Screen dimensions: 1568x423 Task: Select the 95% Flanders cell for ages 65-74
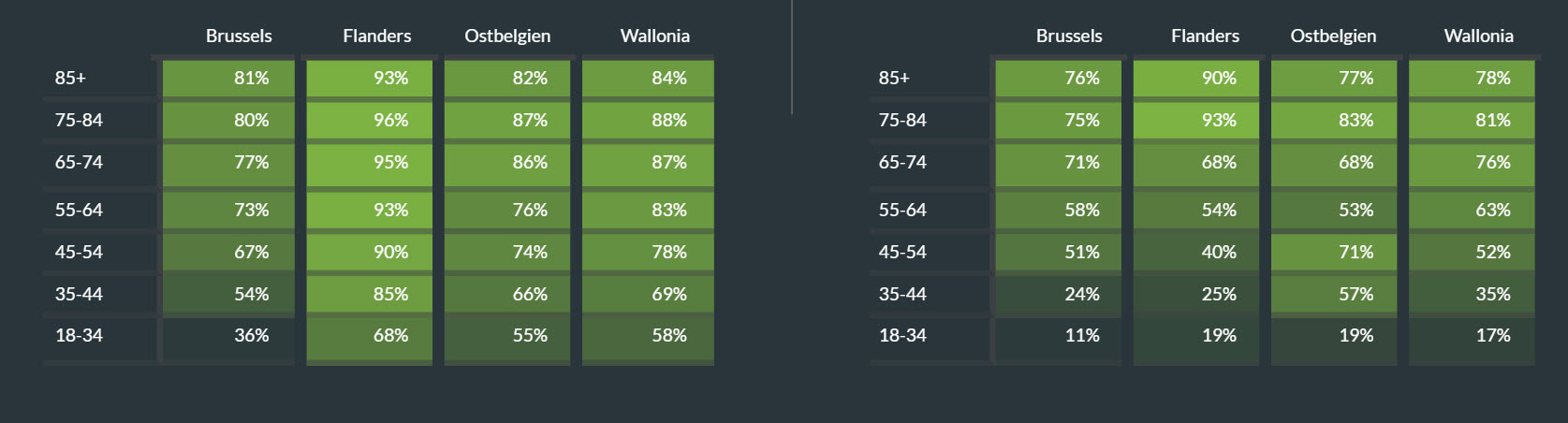pyautogui.click(x=370, y=163)
